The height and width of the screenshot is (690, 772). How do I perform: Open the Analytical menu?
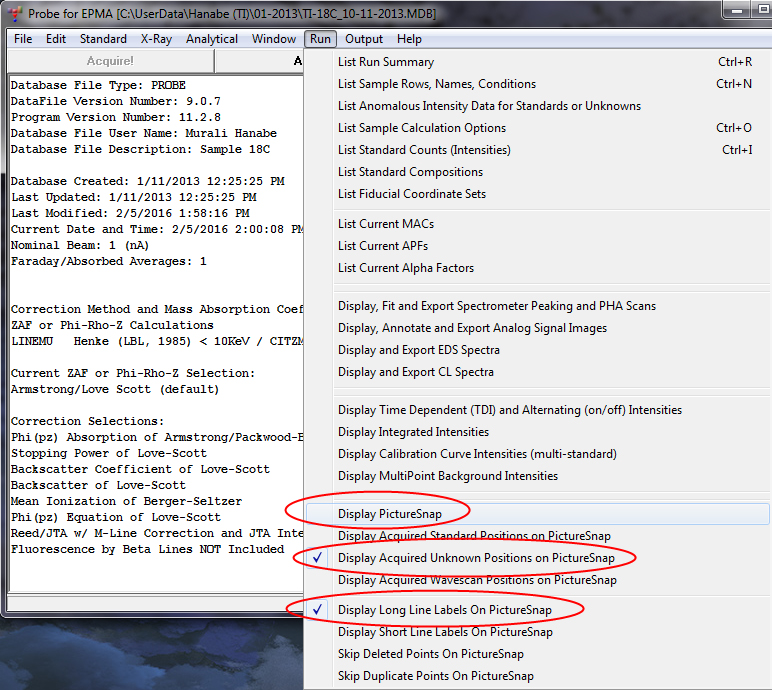click(212, 39)
